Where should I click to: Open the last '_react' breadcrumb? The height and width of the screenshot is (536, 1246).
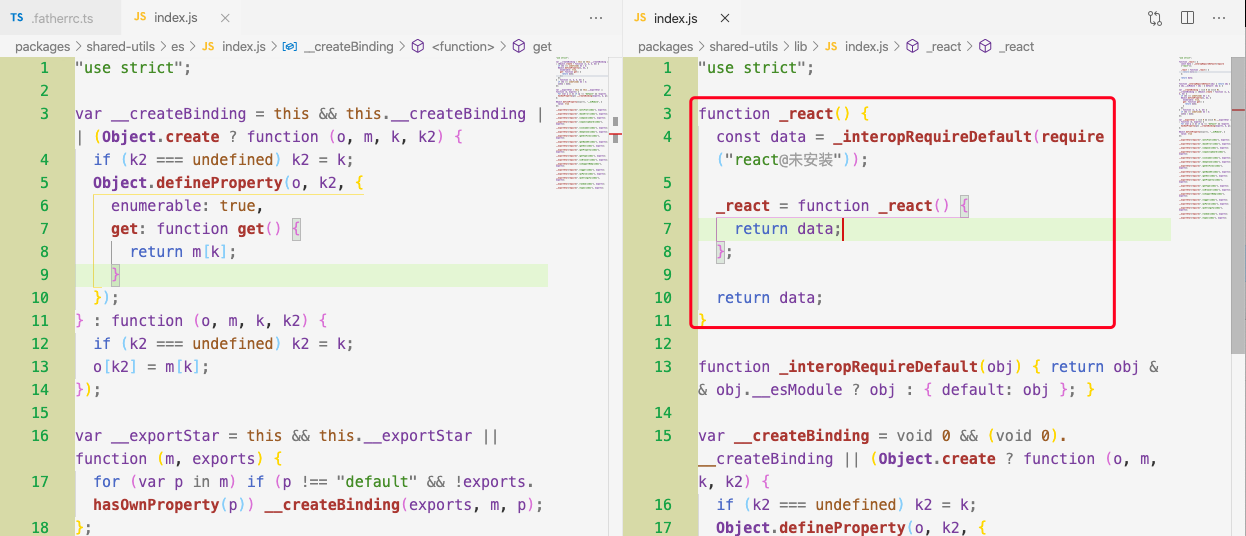click(1006, 46)
